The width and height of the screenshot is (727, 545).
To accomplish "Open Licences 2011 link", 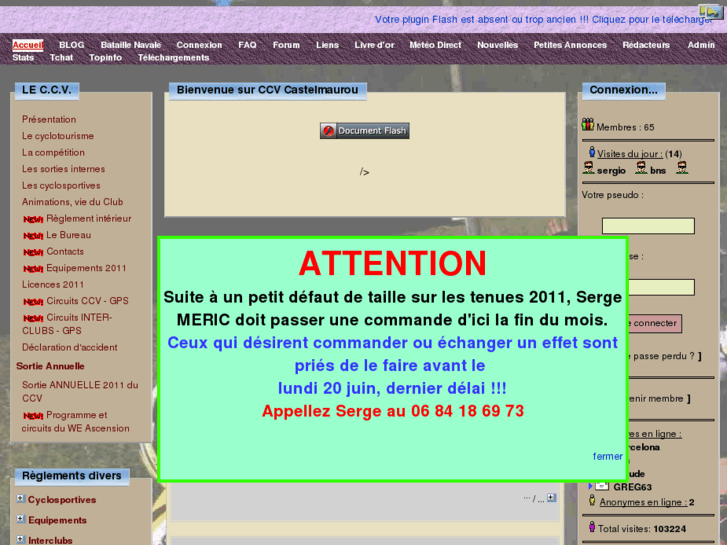I will 53,284.
